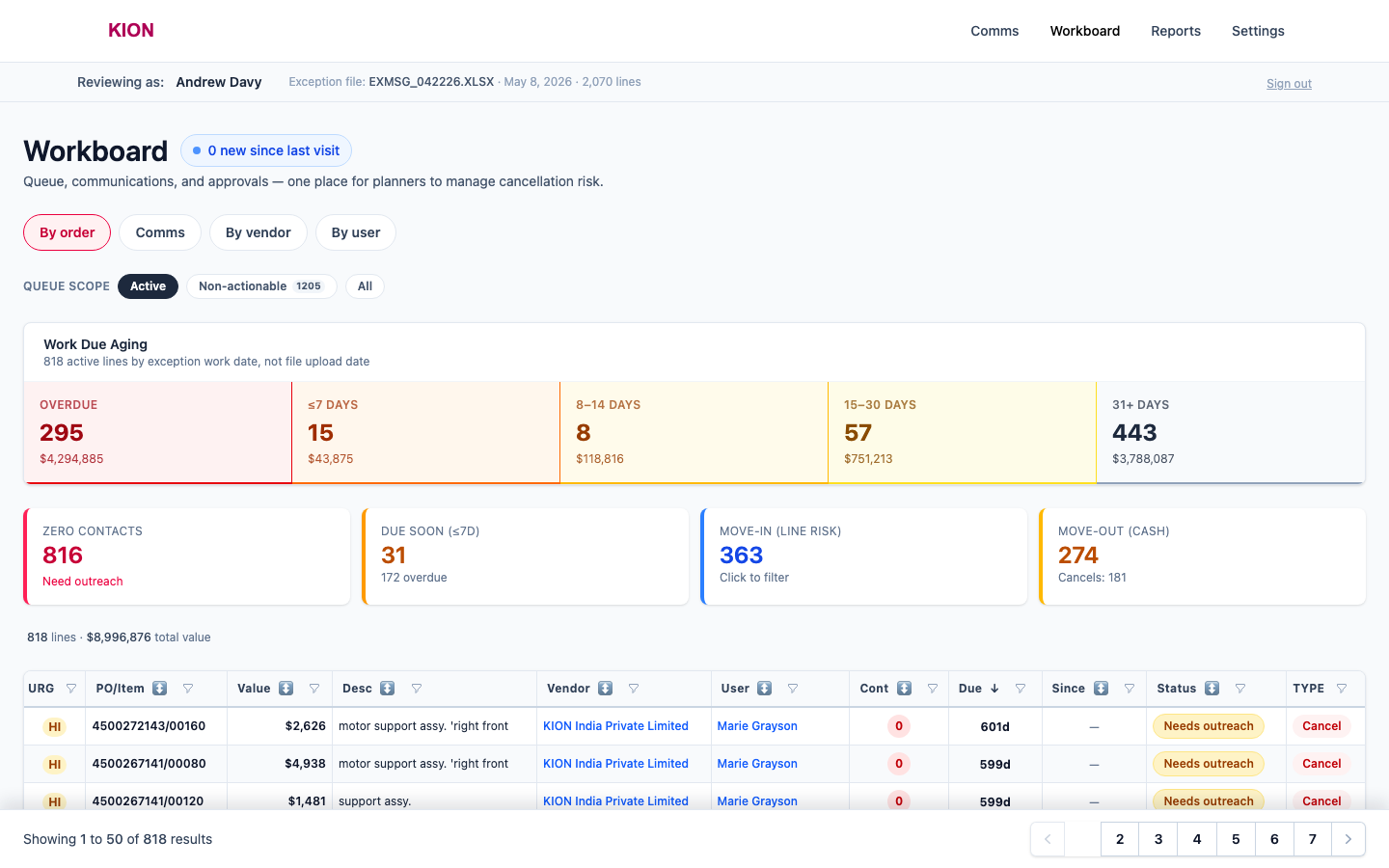Sort by Cont column
The image size is (1389, 868).
pos(905,689)
